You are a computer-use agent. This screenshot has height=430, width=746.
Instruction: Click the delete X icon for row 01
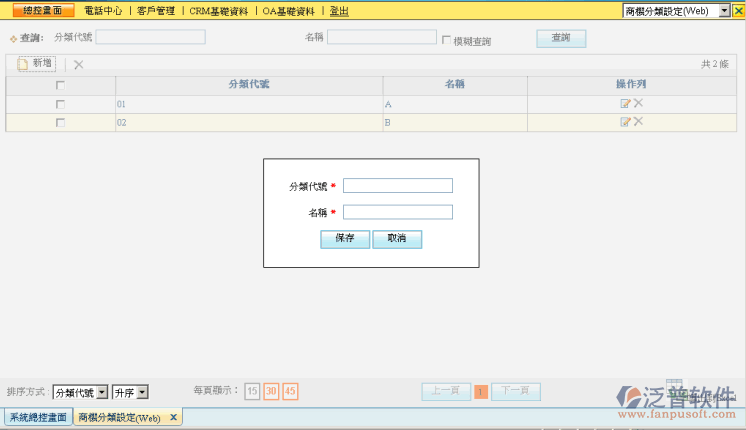tap(638, 103)
